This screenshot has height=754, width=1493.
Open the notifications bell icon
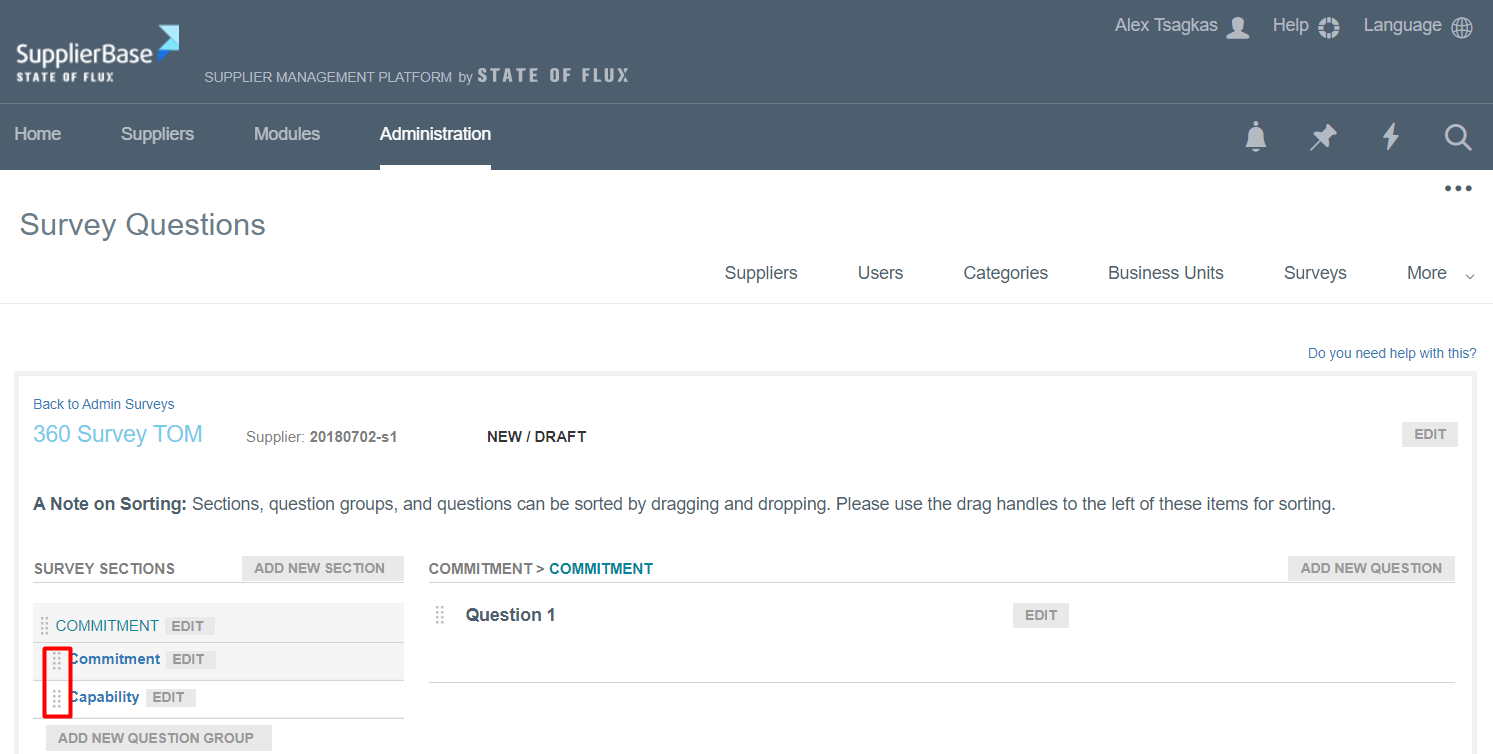tap(1256, 136)
